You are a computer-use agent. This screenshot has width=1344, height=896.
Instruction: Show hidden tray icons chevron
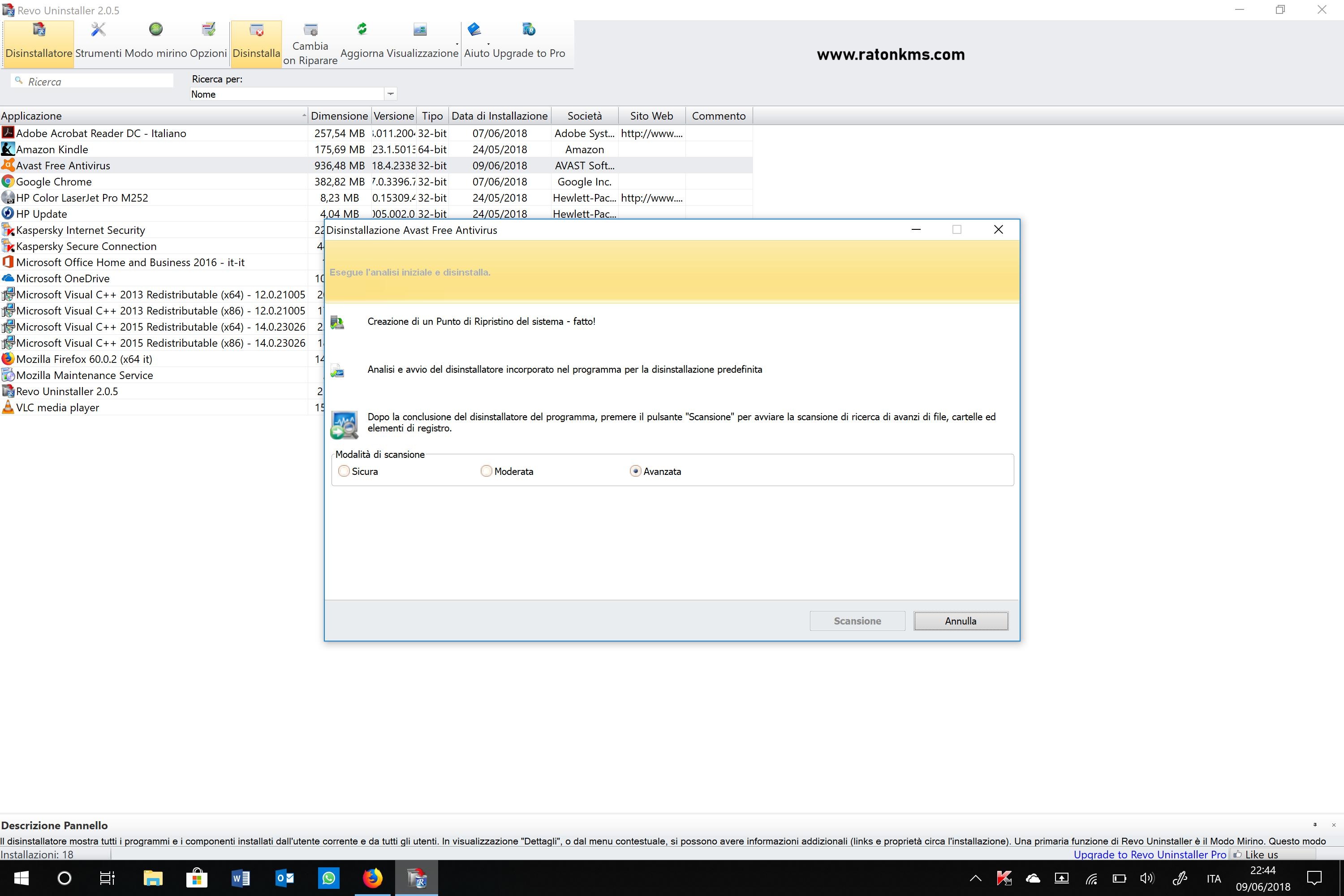coord(975,878)
